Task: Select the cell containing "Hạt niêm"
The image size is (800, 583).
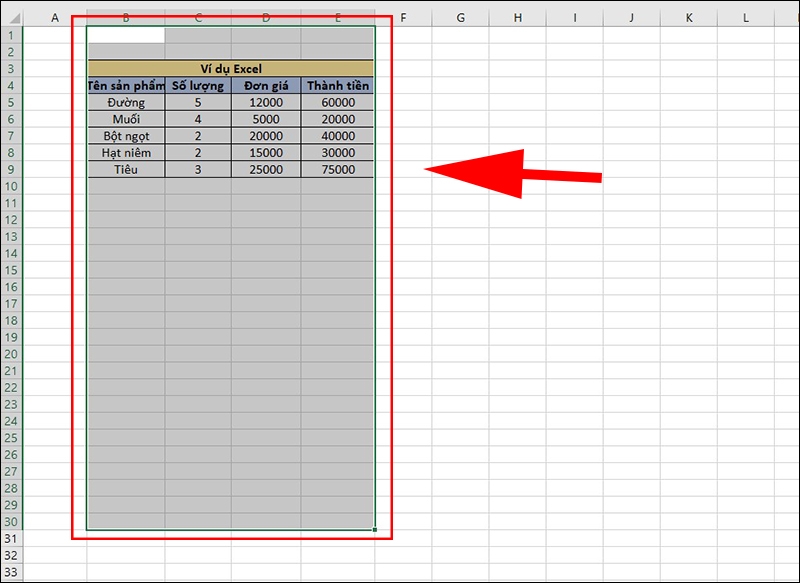Action: pos(124,152)
